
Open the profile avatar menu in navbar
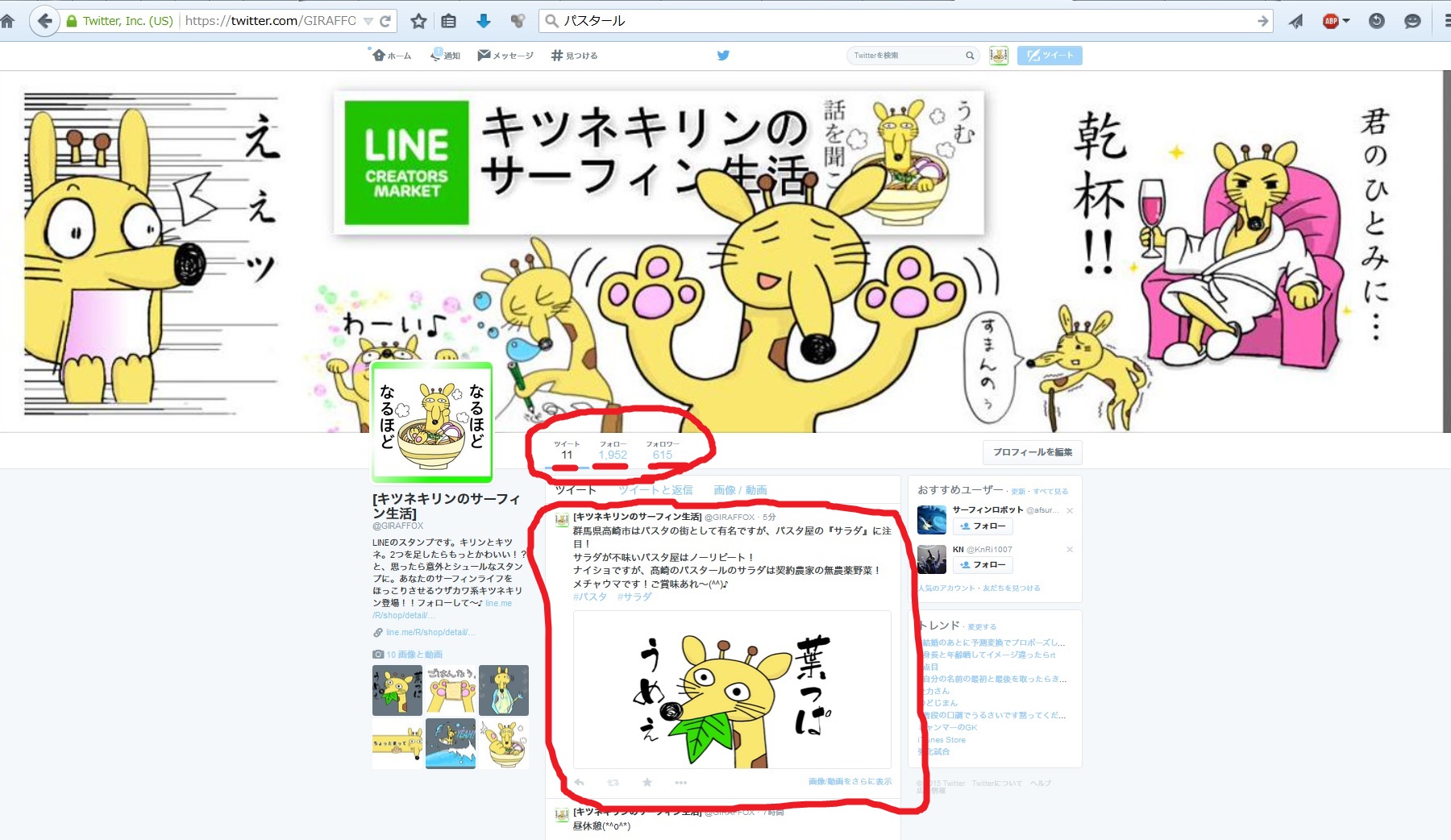pos(999,56)
